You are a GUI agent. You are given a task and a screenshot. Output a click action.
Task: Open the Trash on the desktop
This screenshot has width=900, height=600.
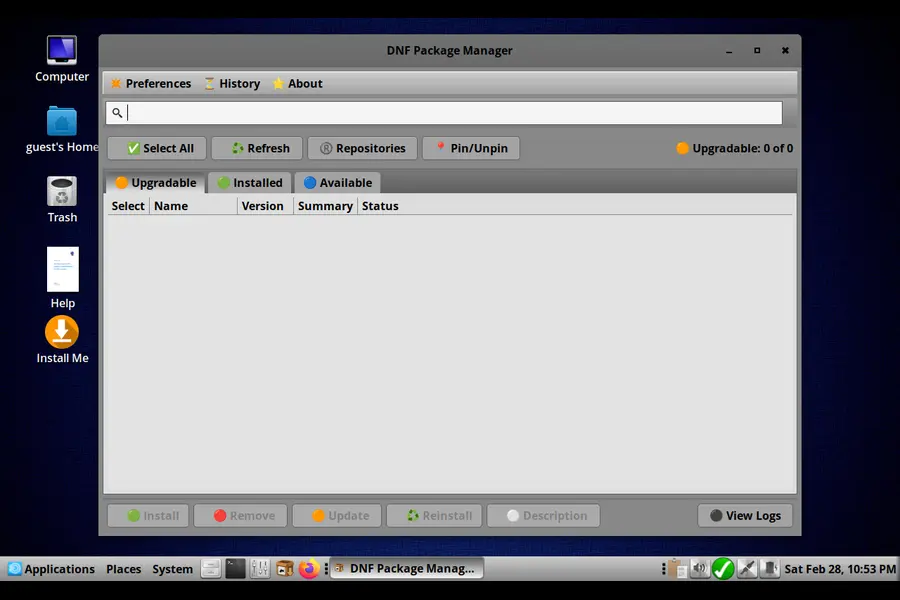coord(62,190)
